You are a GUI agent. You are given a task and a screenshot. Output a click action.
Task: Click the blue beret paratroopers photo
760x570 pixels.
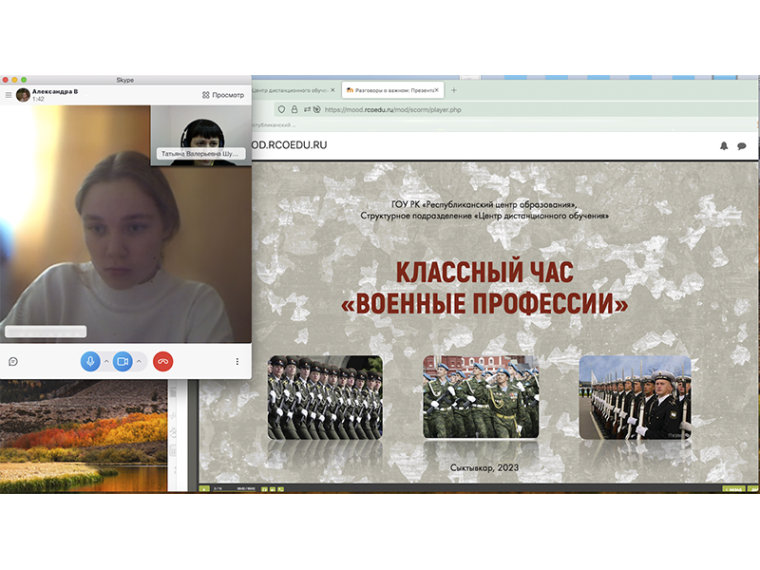481,397
